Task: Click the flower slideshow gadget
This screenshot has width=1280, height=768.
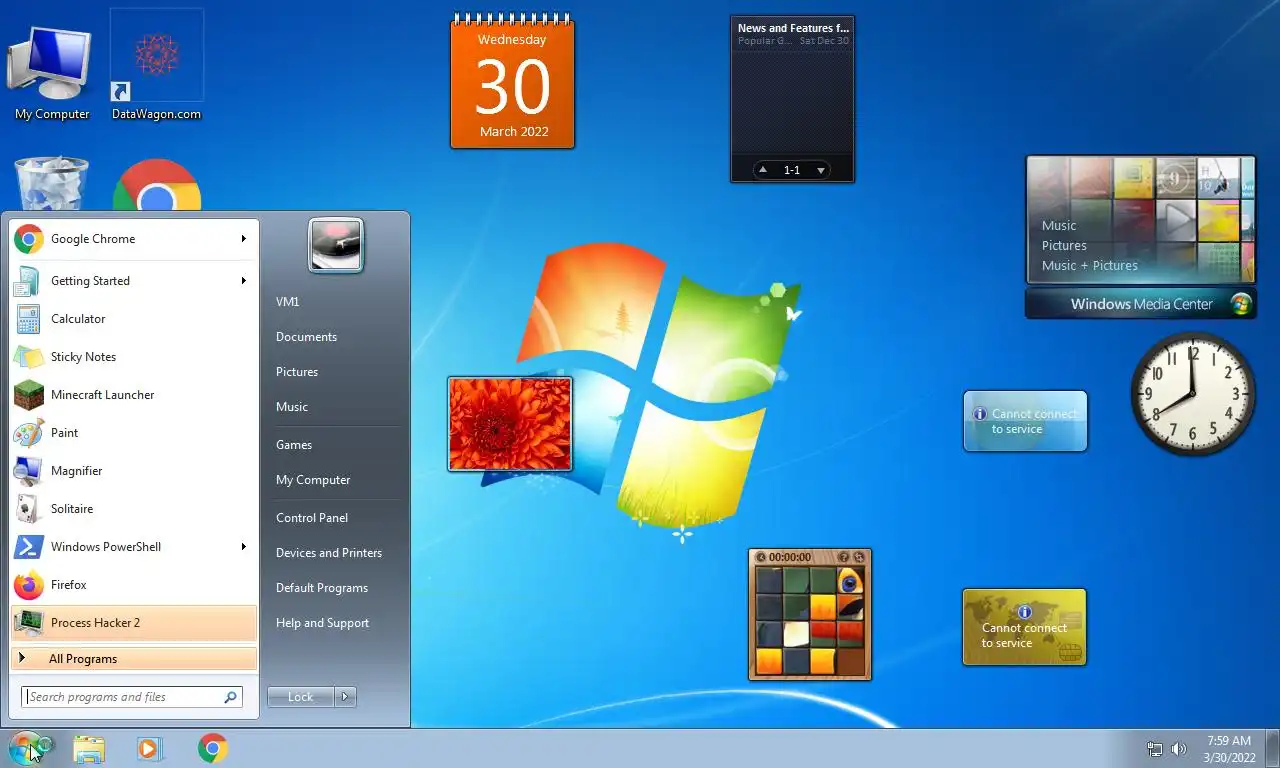Action: click(510, 423)
